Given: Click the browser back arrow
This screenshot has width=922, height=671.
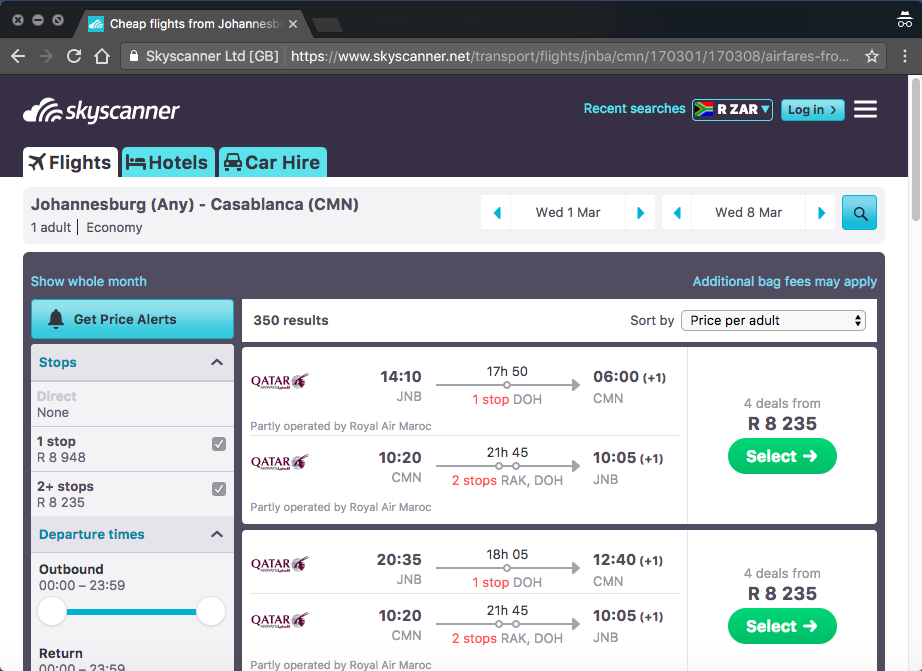Looking at the screenshot, I should 18,56.
